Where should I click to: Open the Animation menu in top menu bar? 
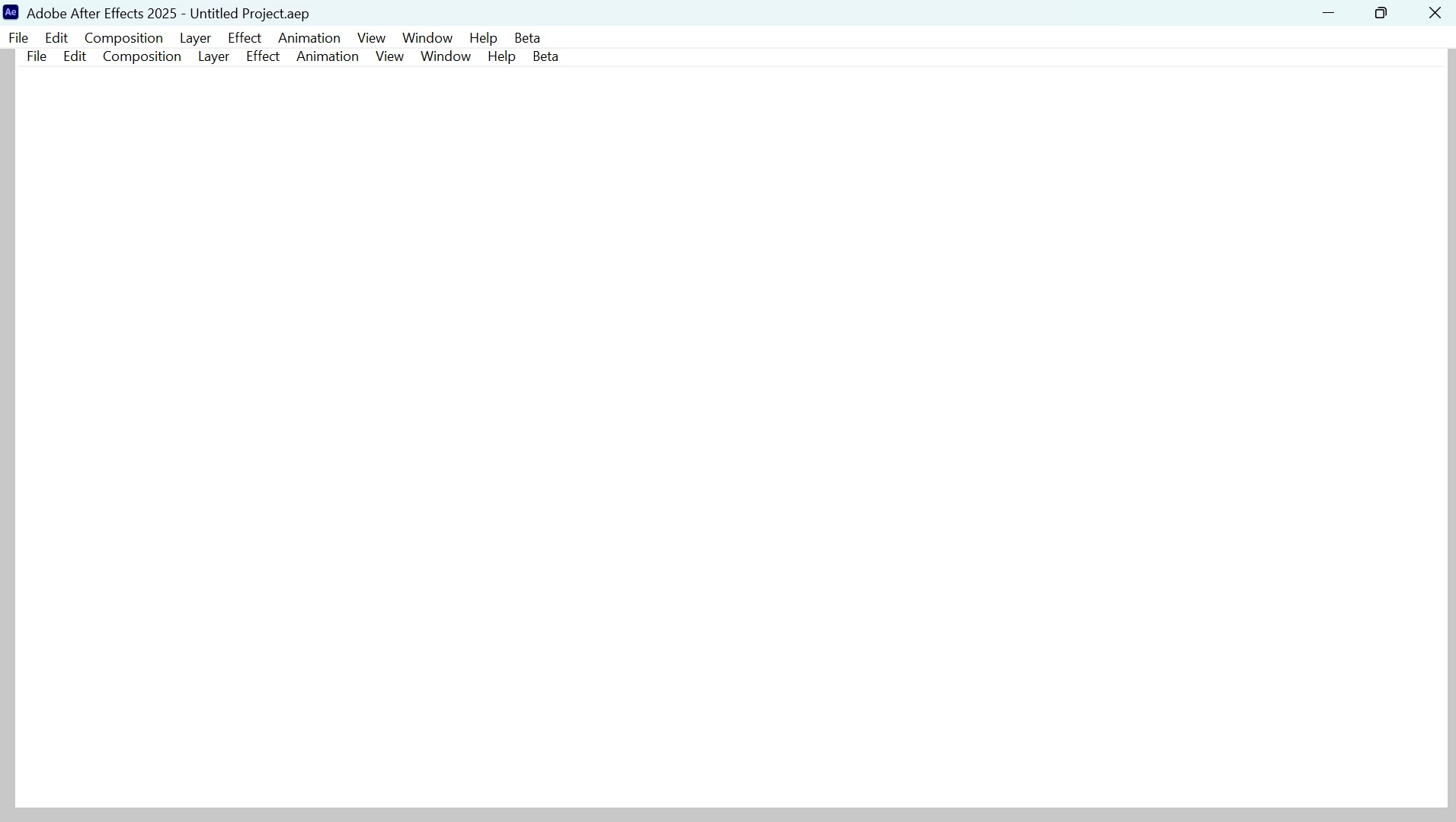tap(309, 38)
